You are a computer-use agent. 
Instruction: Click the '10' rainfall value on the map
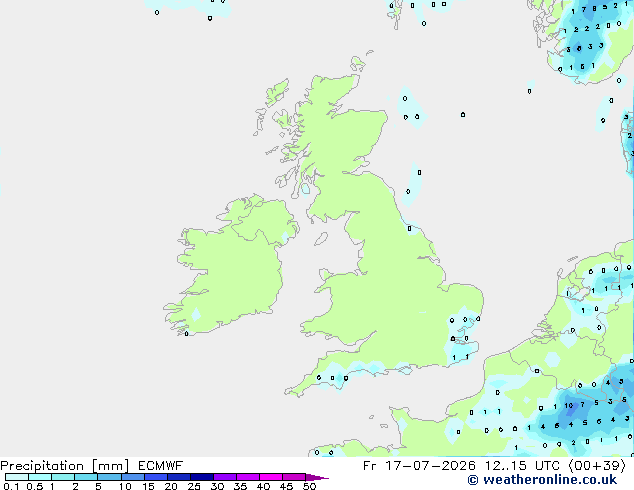tap(569, 406)
